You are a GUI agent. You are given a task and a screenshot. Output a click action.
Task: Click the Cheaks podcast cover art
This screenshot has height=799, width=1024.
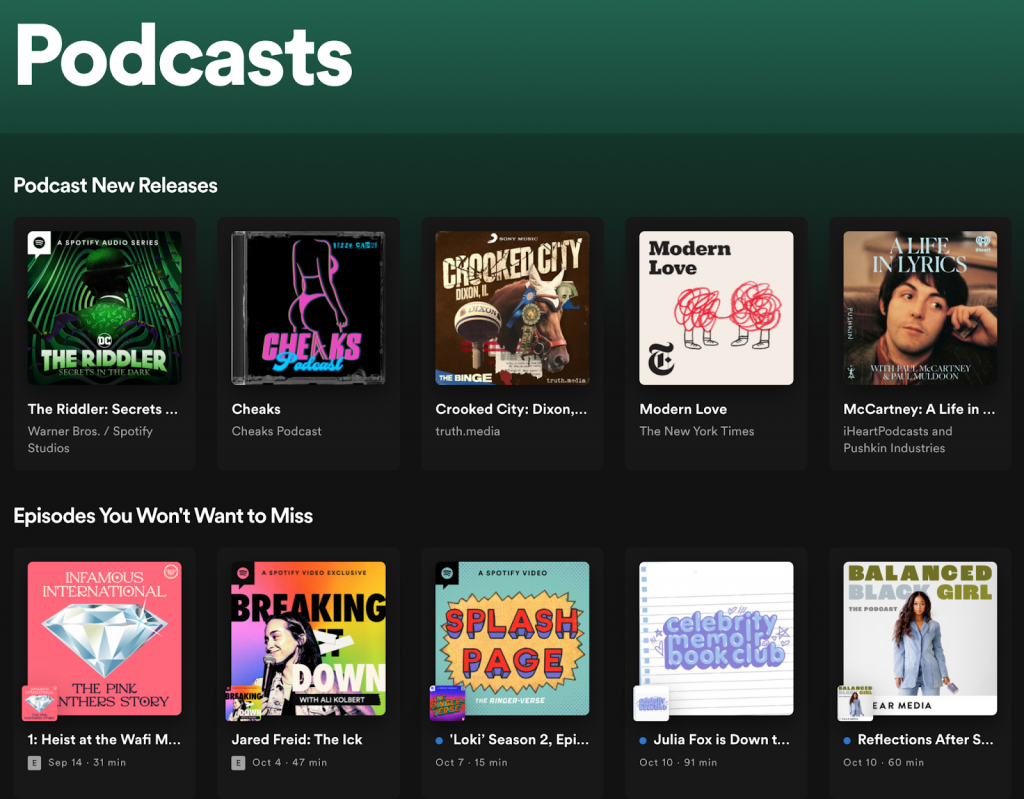click(x=308, y=308)
